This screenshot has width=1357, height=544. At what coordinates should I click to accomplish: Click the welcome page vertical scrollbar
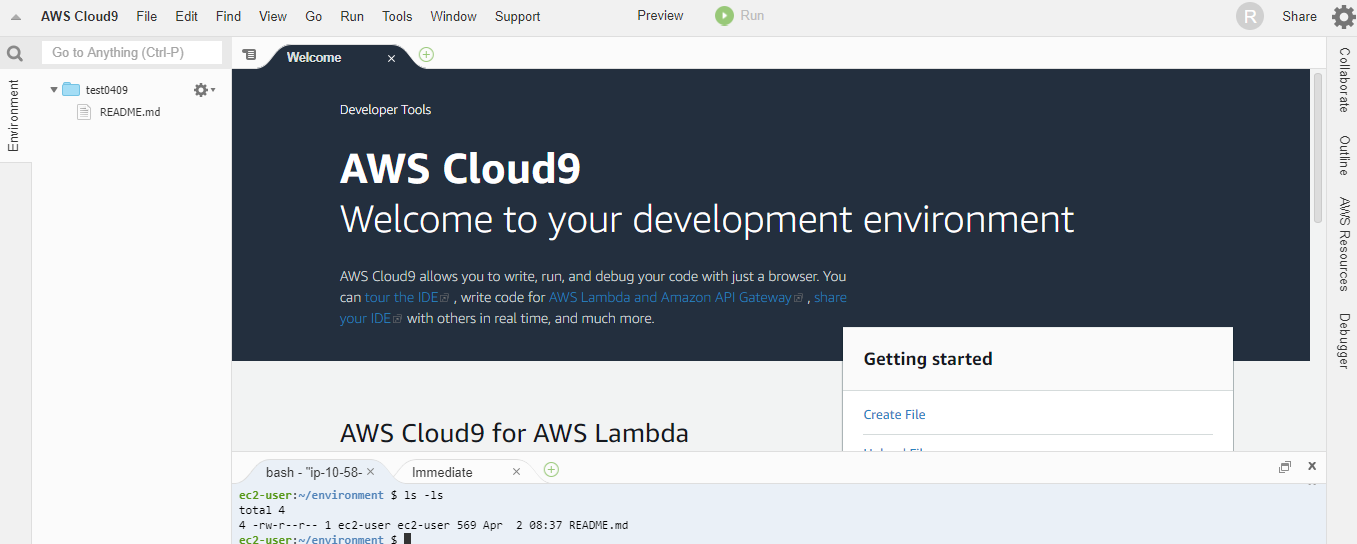(x=1317, y=148)
